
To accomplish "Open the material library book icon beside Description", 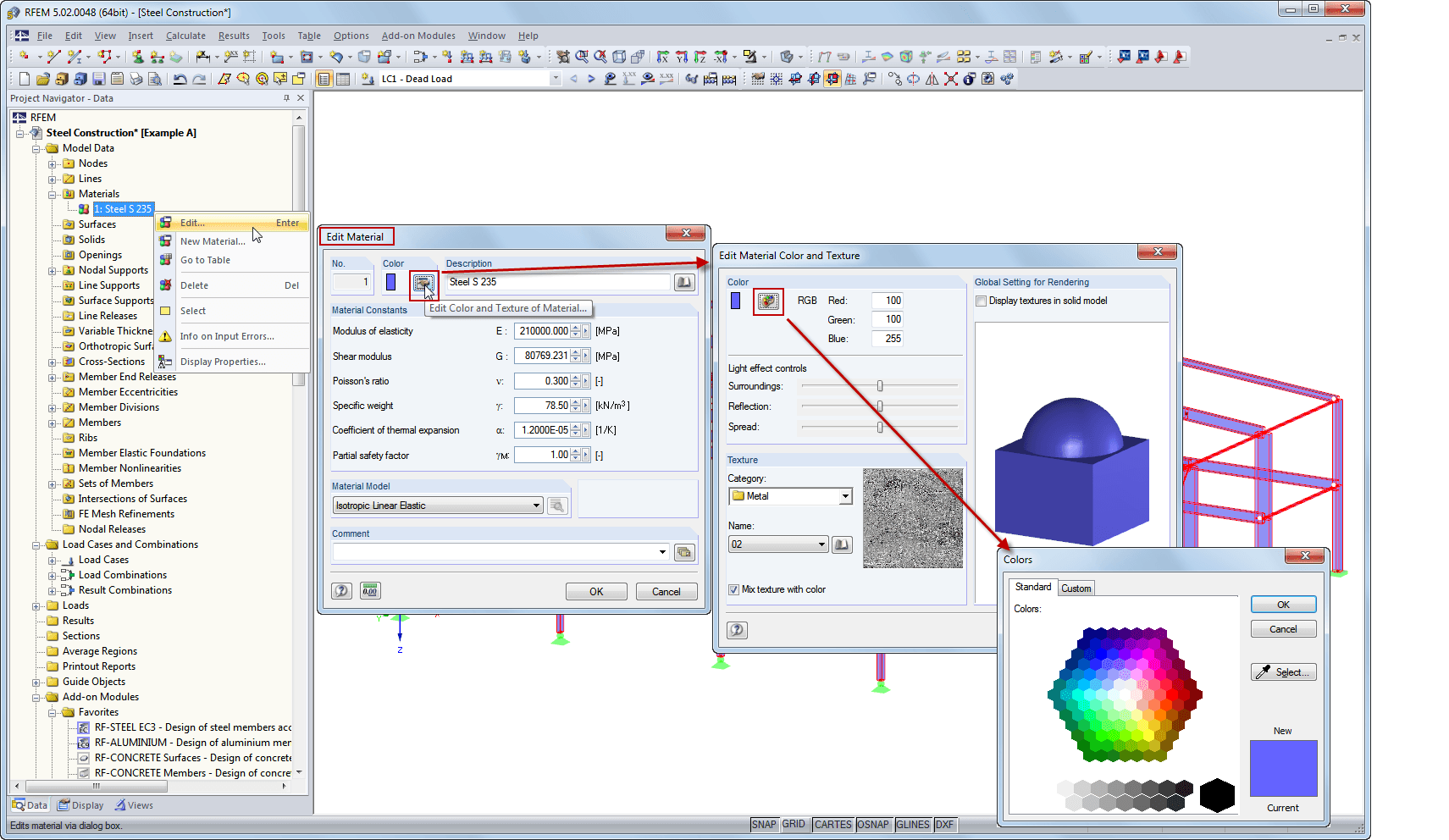I will pos(684,282).
